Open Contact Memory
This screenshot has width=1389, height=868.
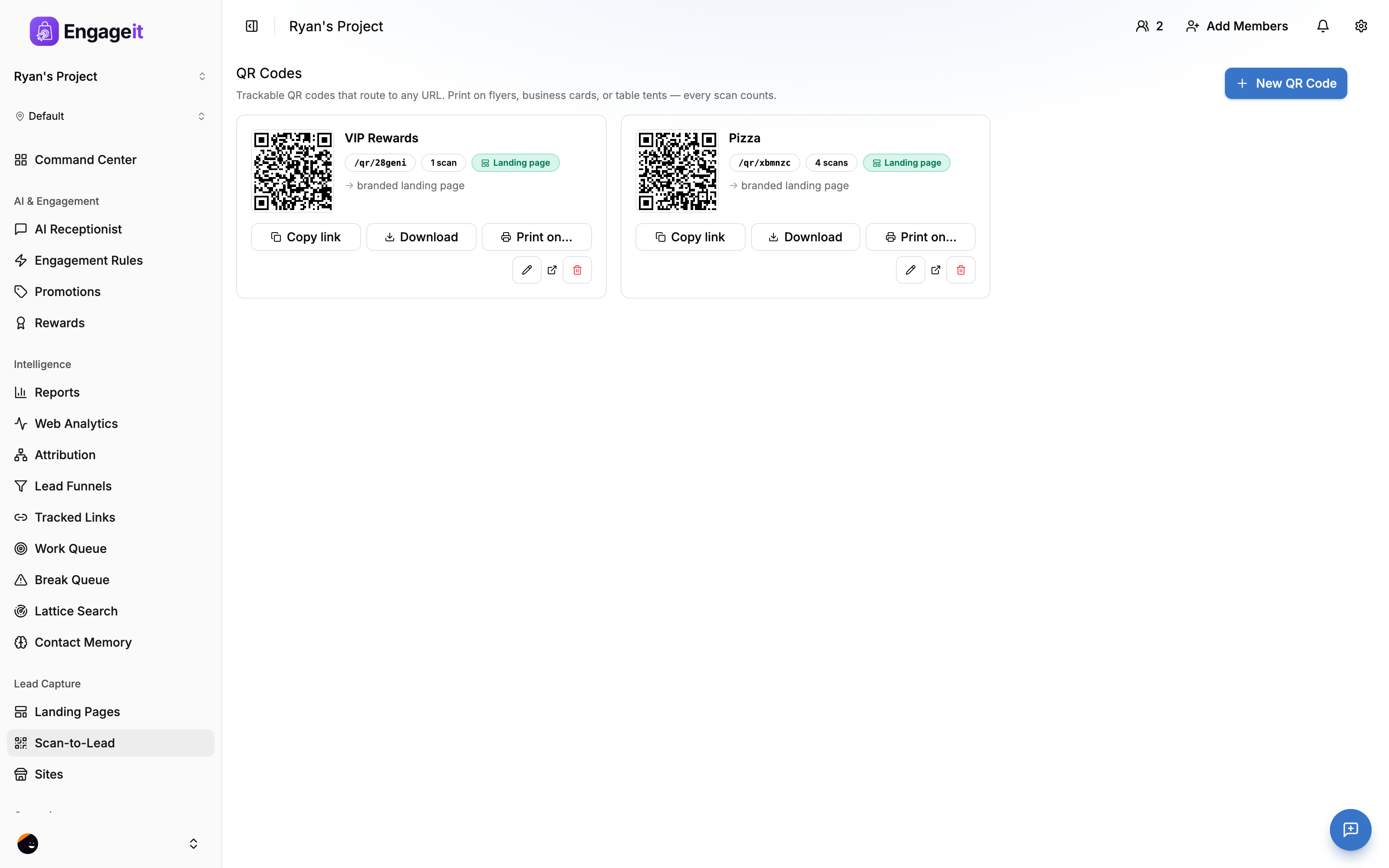(x=110, y=642)
